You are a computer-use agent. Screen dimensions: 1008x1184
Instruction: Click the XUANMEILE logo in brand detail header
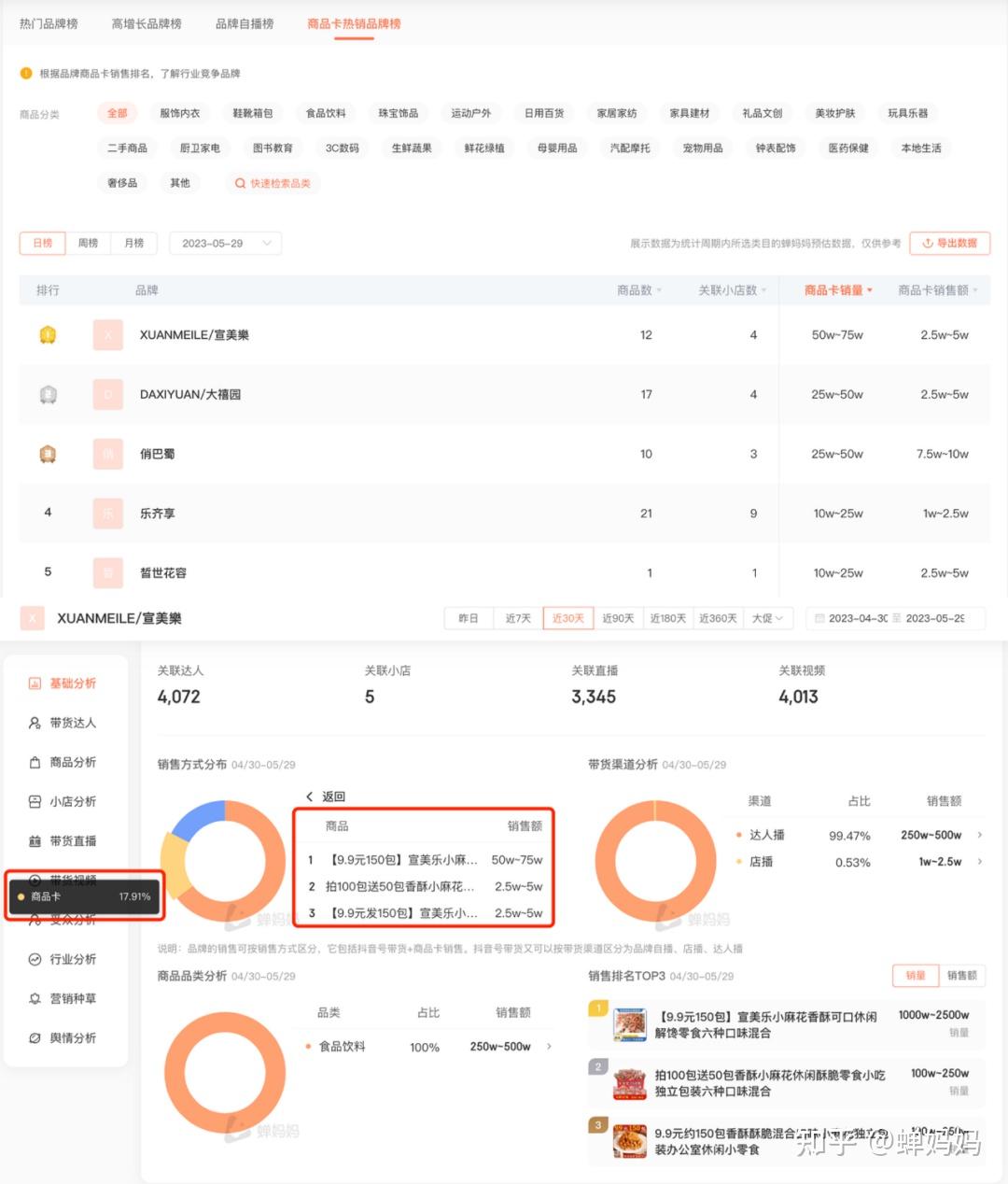click(33, 618)
